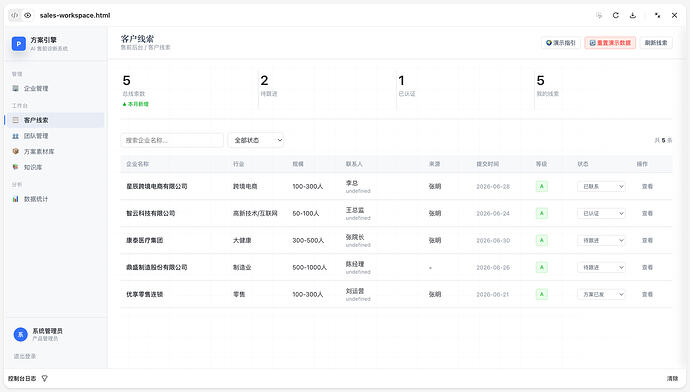Click 查看 for 星辰跨境电商有限公司
690x392 pixels.
[647, 187]
